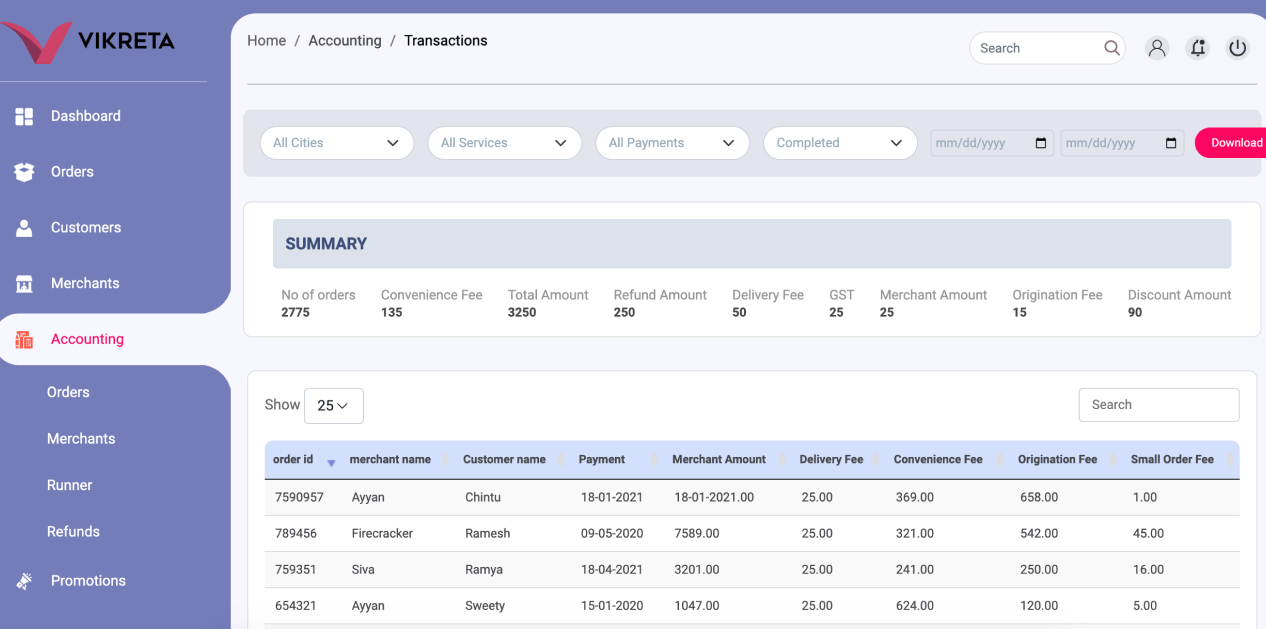Click the power logout icon
This screenshot has width=1266, height=629.
(x=1238, y=48)
